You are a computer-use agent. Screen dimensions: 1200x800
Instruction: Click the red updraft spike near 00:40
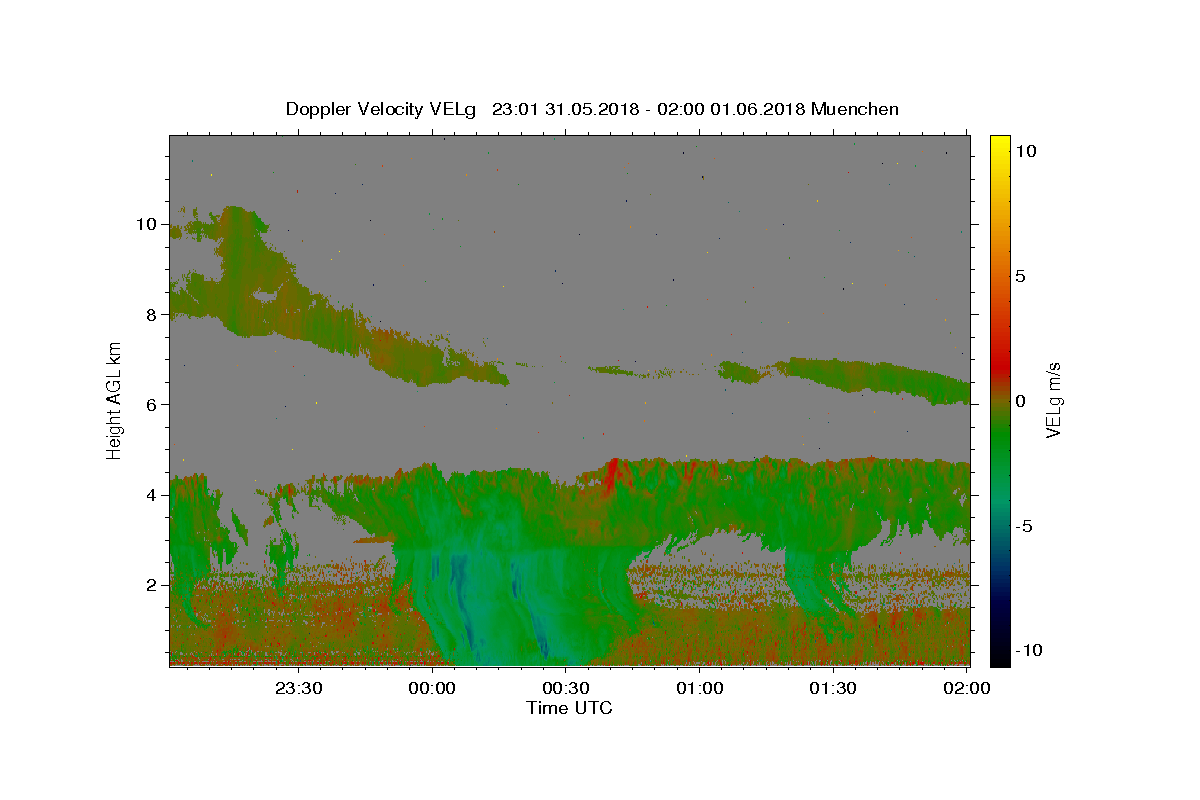[x=611, y=474]
